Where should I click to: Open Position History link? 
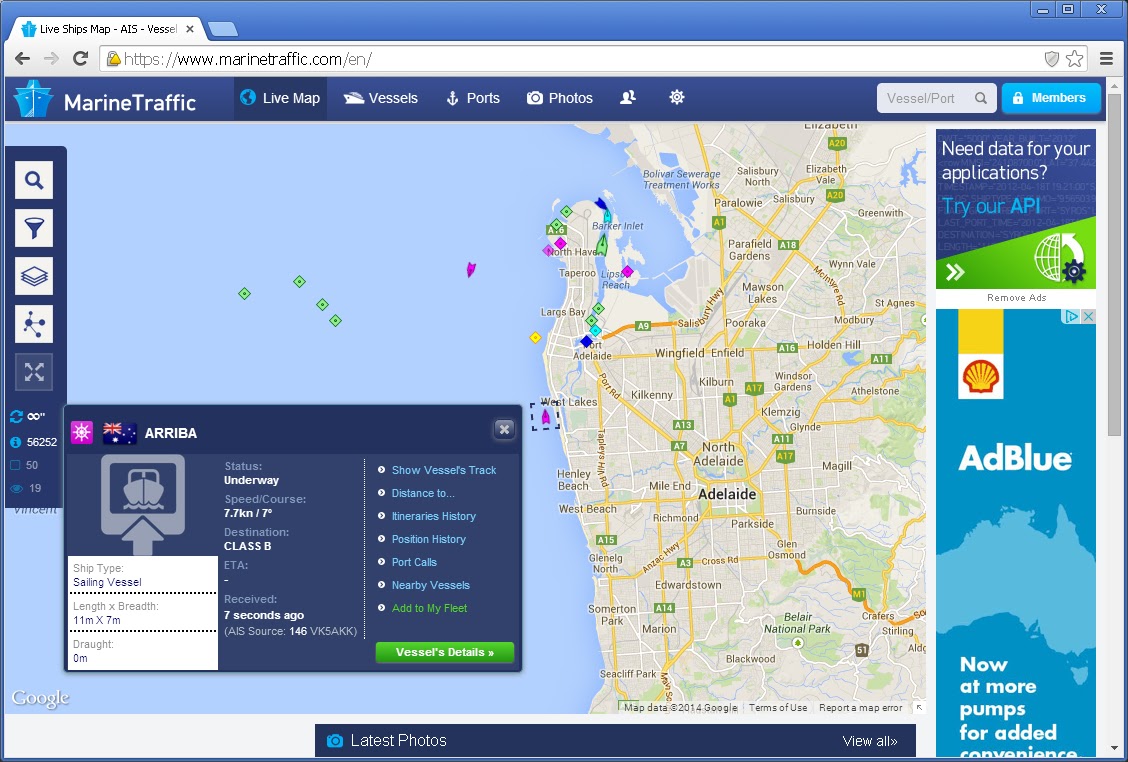[429, 539]
